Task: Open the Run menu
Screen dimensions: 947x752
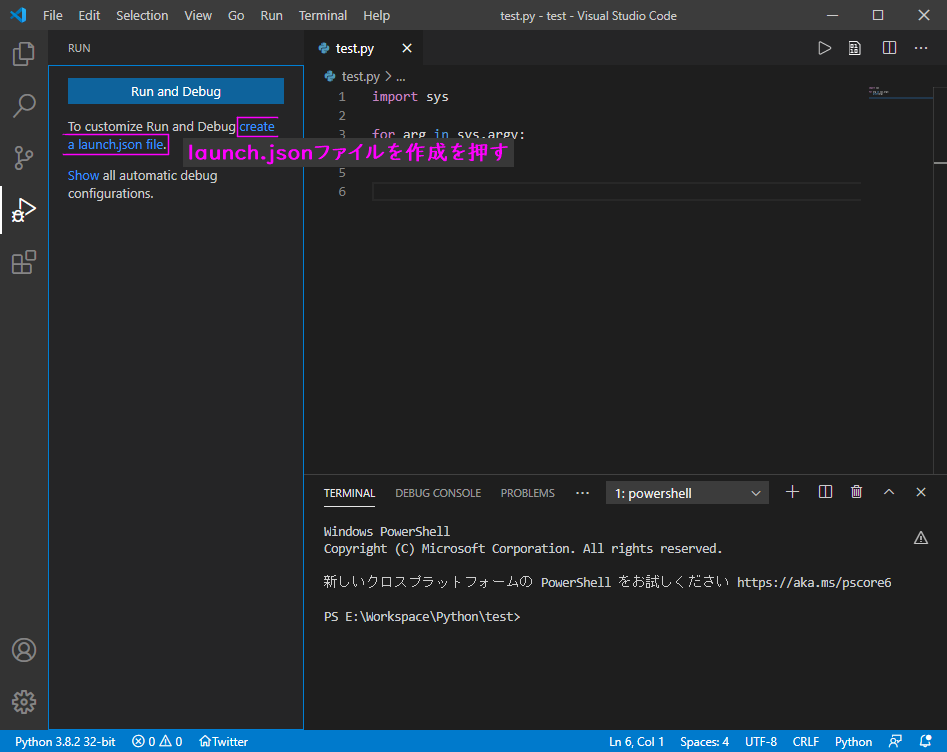Action: 271,16
